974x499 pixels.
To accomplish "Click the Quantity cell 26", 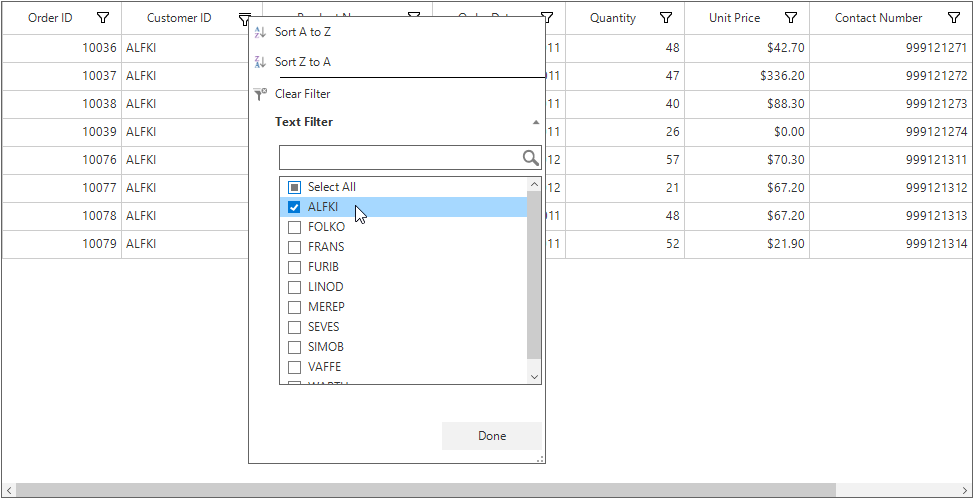I will [625, 132].
